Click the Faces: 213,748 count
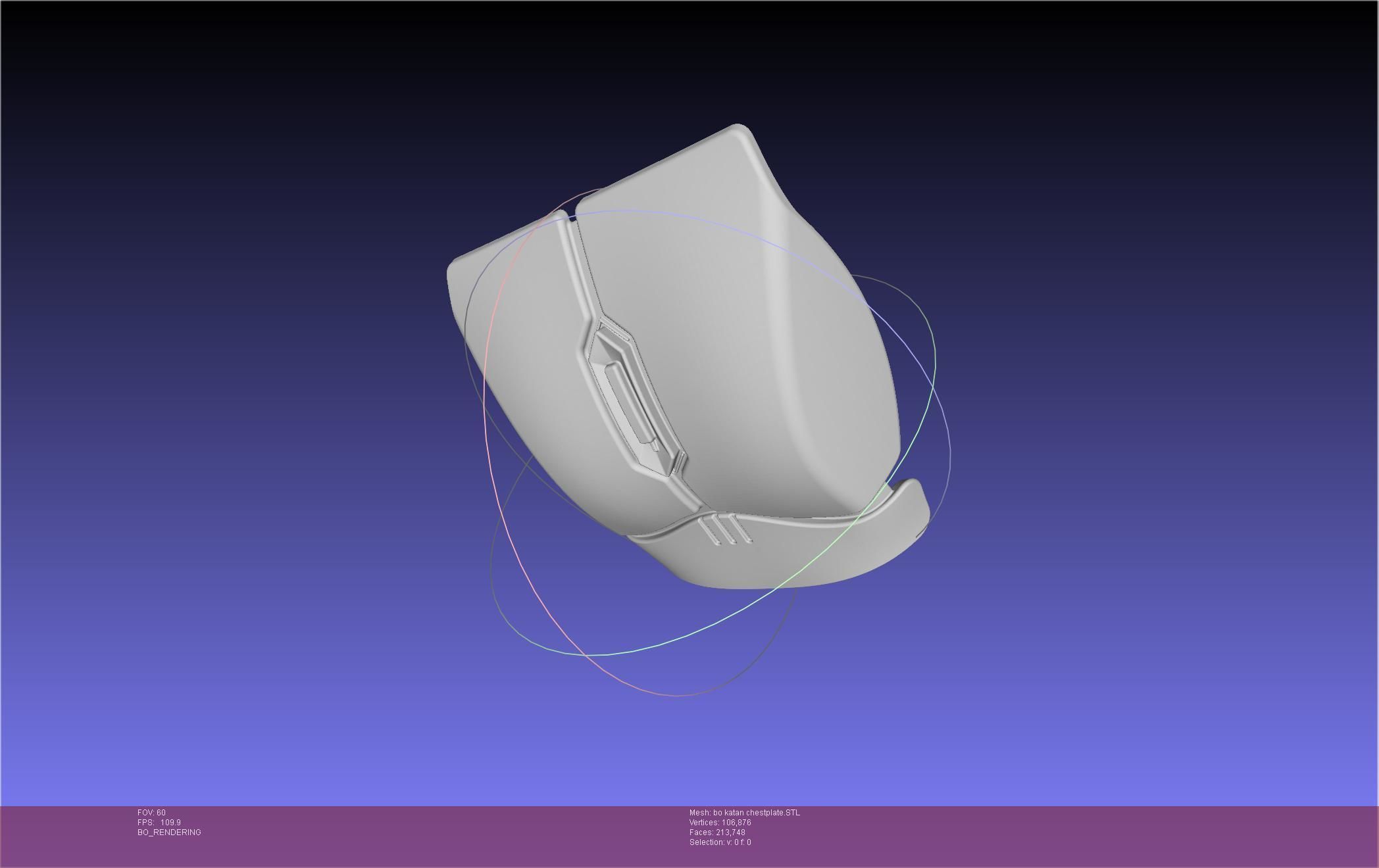This screenshot has height=868, width=1379. [717, 832]
